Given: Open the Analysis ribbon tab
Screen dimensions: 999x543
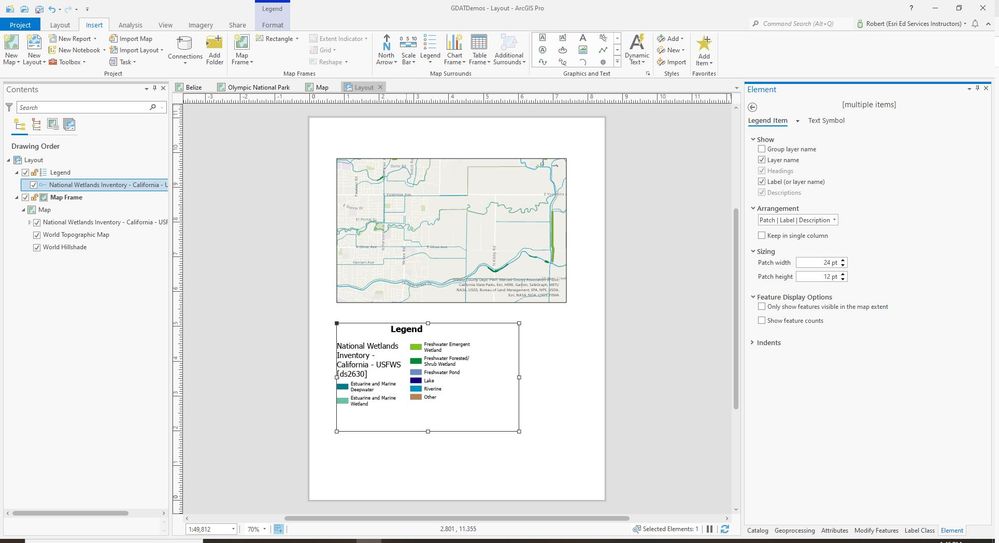Looking at the screenshot, I should pyautogui.click(x=130, y=25).
